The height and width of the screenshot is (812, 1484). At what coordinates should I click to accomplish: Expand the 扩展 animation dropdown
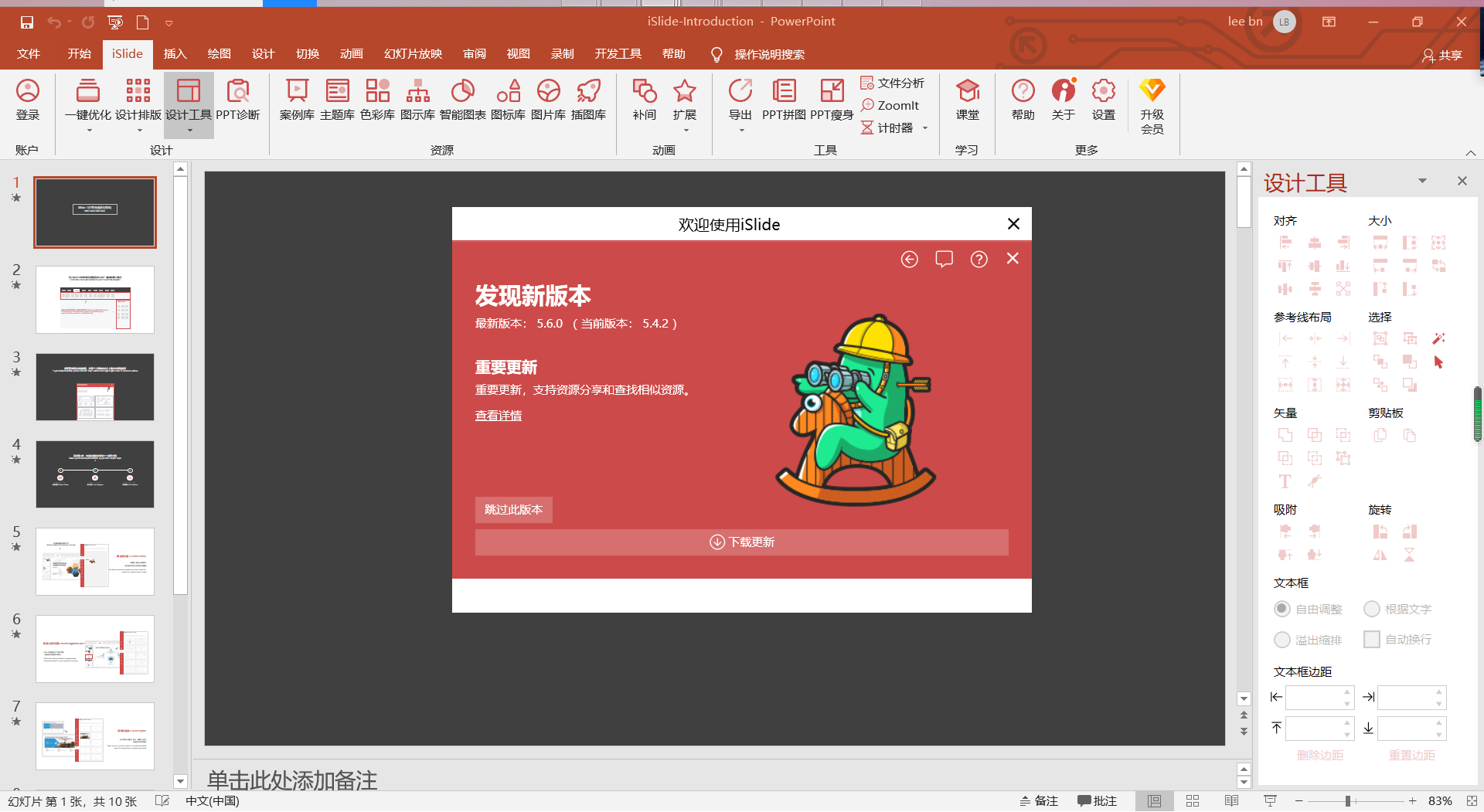(x=686, y=131)
